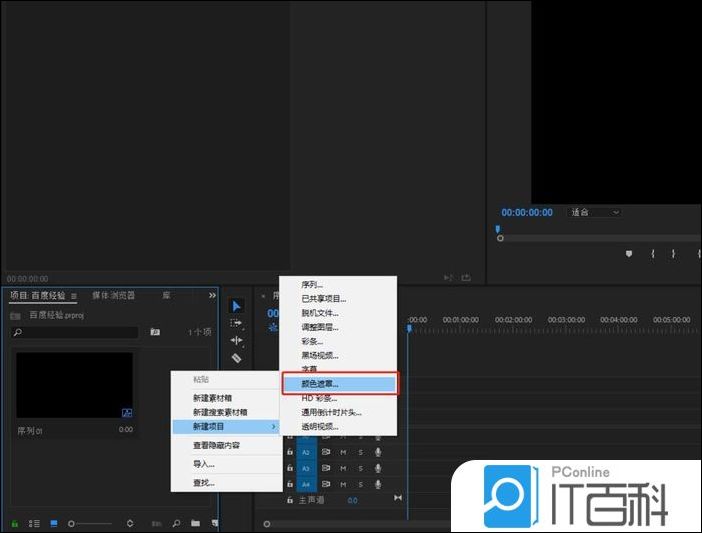This screenshot has width=702, height=533.
Task: Mute audio track A2
Action: click(x=343, y=451)
